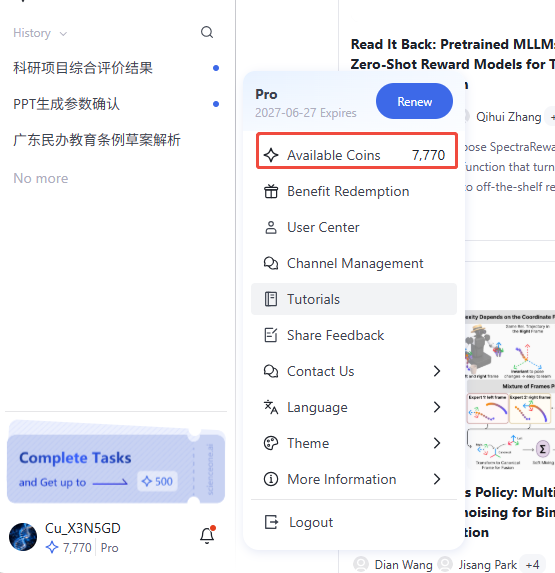Expand the Theme submenu arrow
Image resolution: width=555 pixels, height=573 pixels.
437,443
